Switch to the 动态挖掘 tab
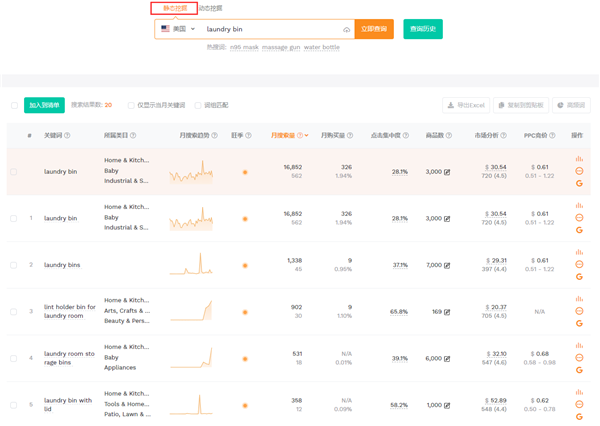 click(x=210, y=8)
